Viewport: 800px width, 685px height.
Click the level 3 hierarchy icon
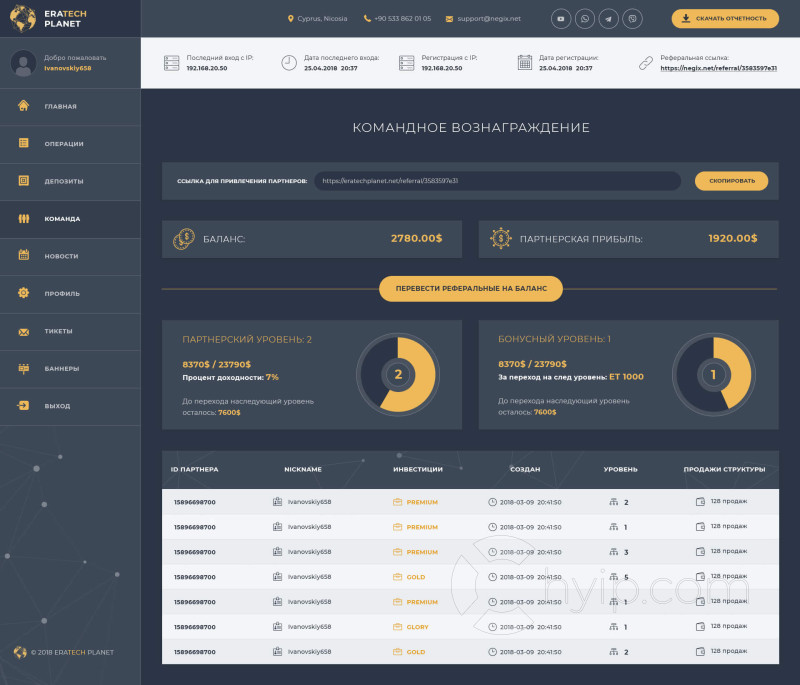pos(613,552)
